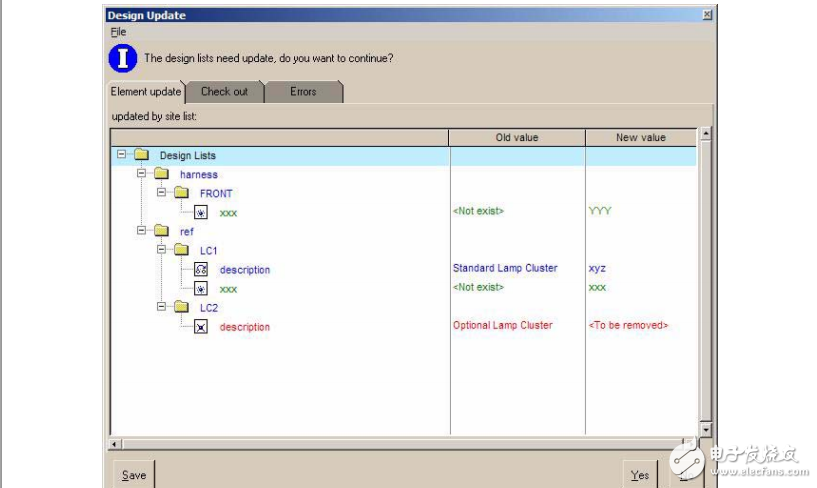817x488 pixels.
Task: Collapse the ref tree node
Action: (141, 231)
